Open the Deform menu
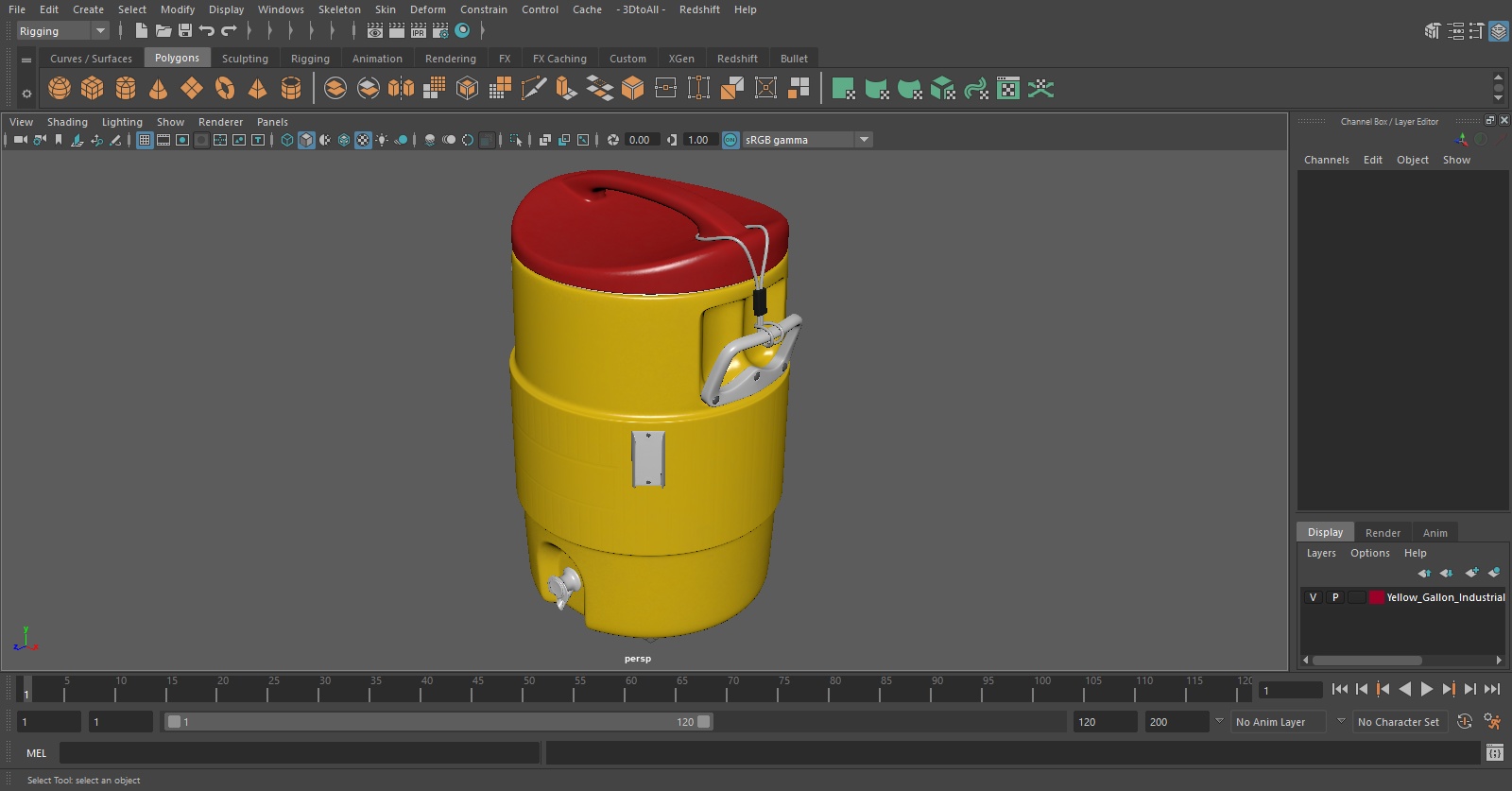Viewport: 1512px width, 791px height. click(427, 9)
